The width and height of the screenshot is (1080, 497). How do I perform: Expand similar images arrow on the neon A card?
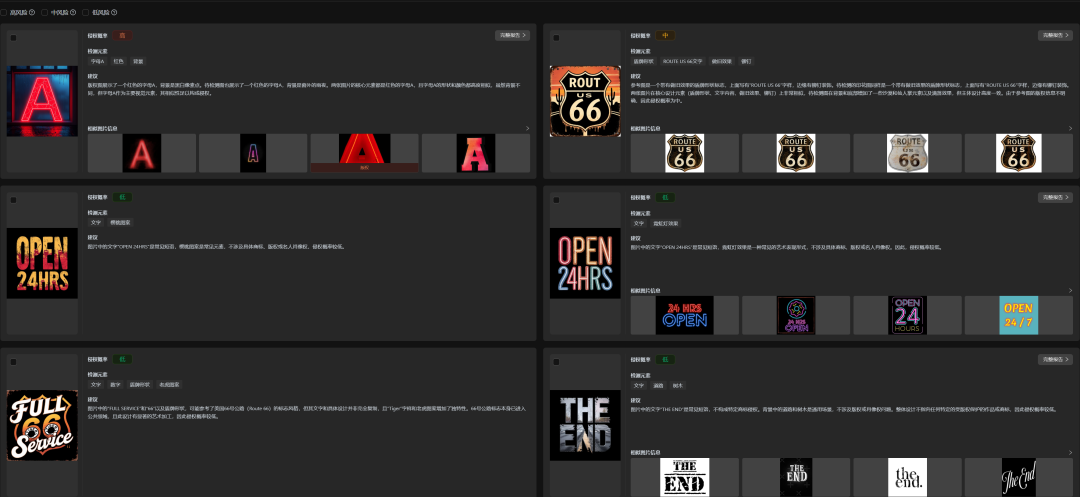pos(528,128)
